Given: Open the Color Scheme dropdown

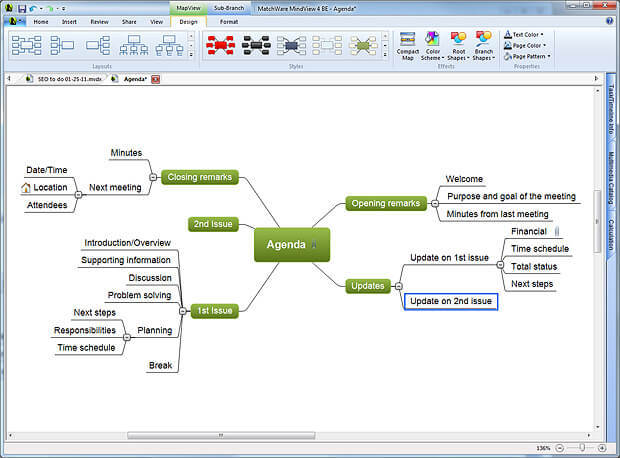Looking at the screenshot, I should [x=432, y=46].
